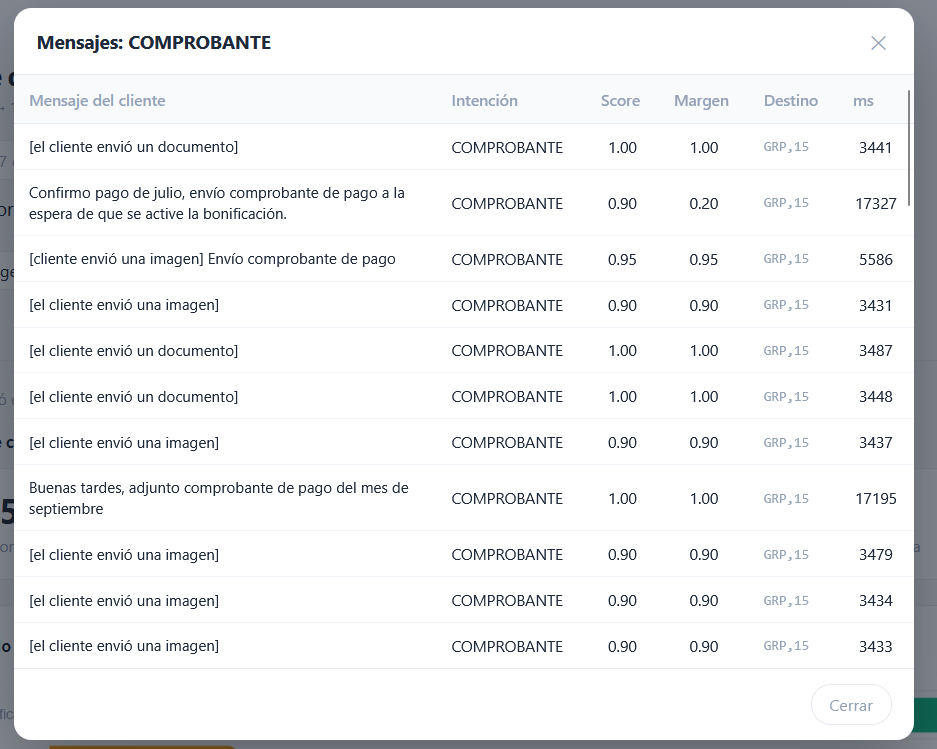
Task: Click the ms value 5586
Action: pos(875,259)
